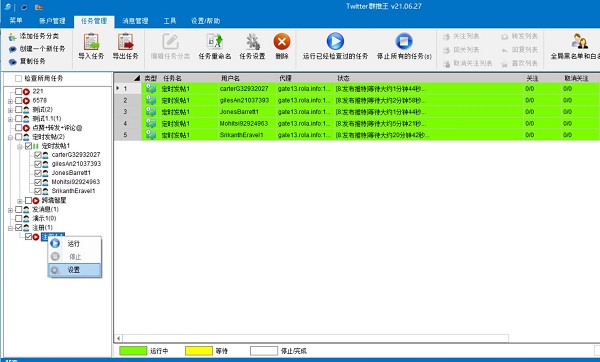Toggle the 检查所有任务 checkbox
This screenshot has height=362, width=600.
click(18, 78)
